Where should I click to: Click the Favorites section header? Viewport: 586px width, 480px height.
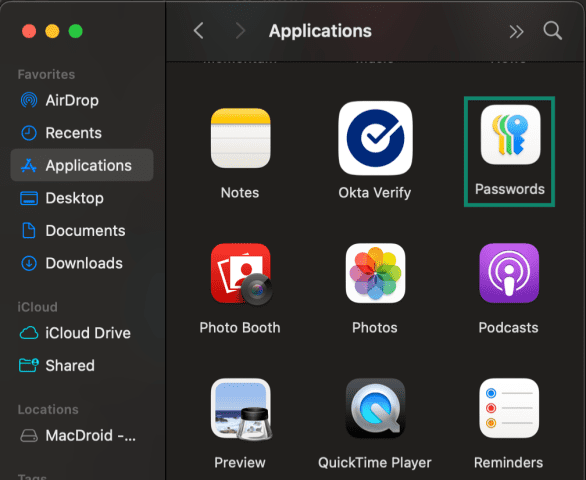[46, 74]
